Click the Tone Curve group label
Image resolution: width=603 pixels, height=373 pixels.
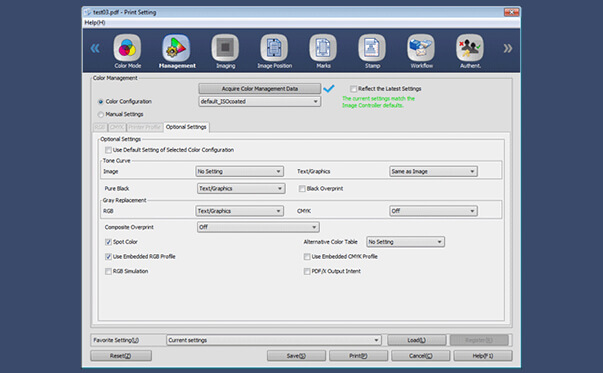117,161
